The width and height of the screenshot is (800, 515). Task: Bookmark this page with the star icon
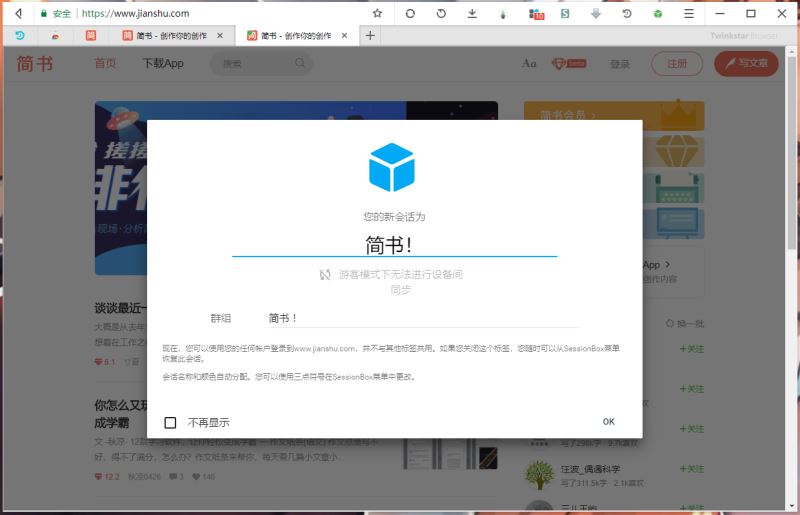tap(377, 13)
